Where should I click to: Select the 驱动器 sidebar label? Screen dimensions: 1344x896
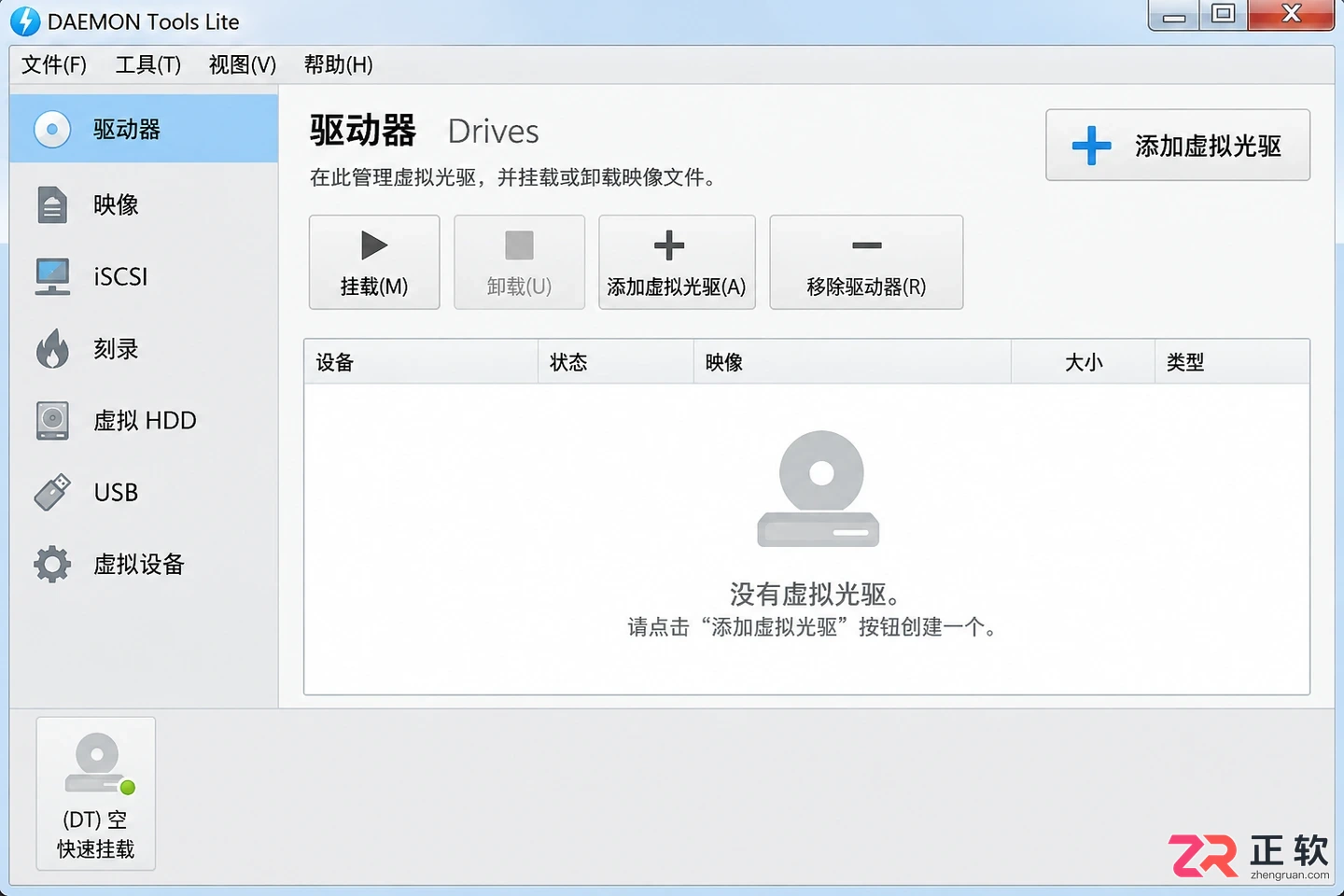(127, 129)
